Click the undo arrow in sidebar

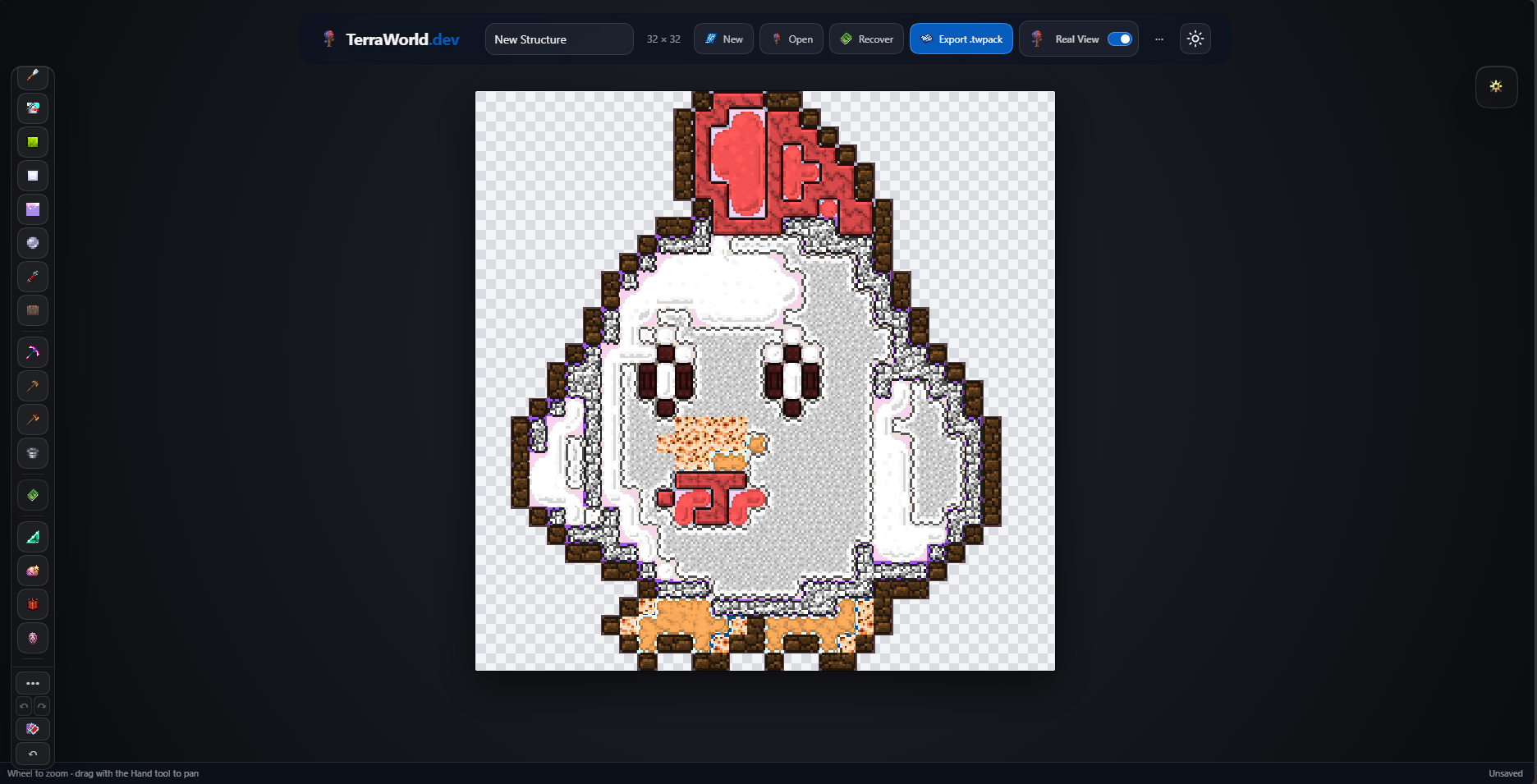[x=24, y=706]
